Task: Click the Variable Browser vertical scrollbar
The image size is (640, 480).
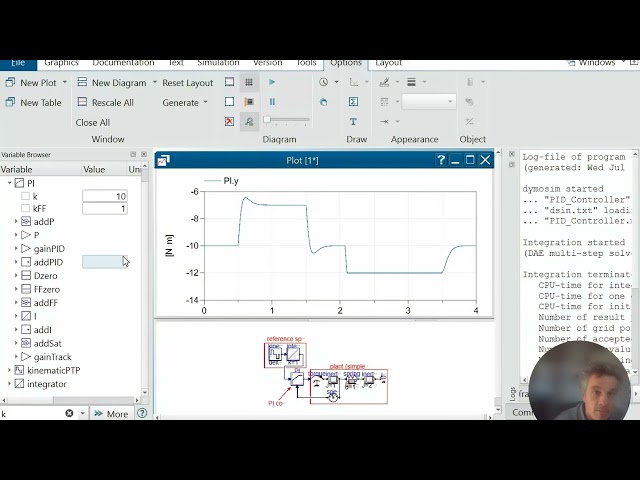Action: pos(144,278)
